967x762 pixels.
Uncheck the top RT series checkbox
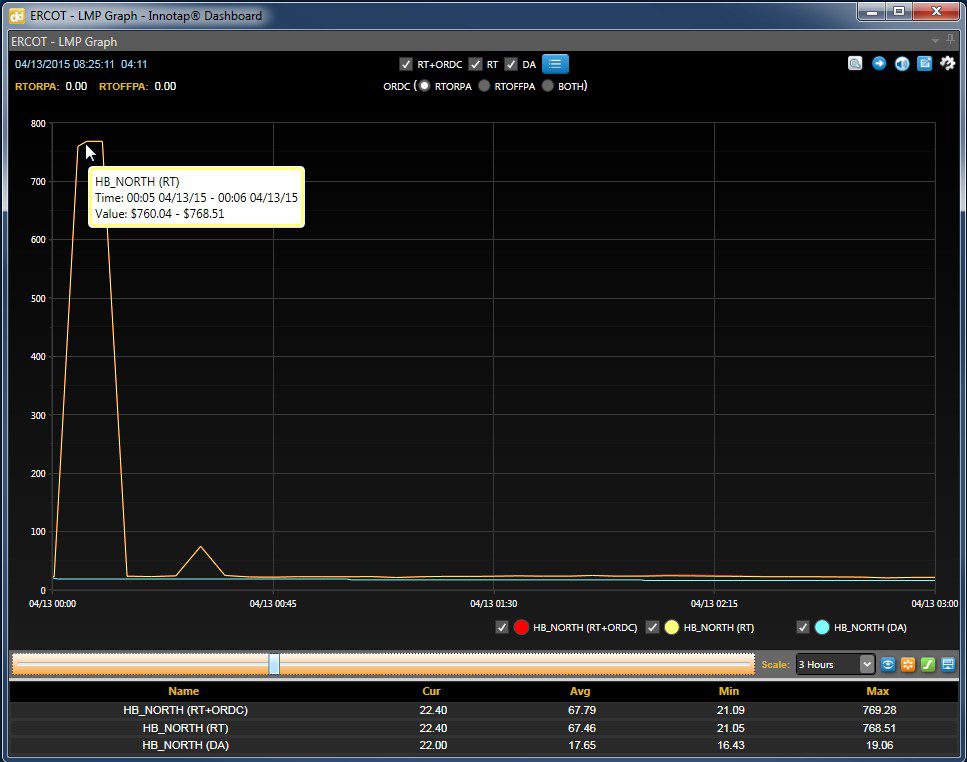click(475, 64)
